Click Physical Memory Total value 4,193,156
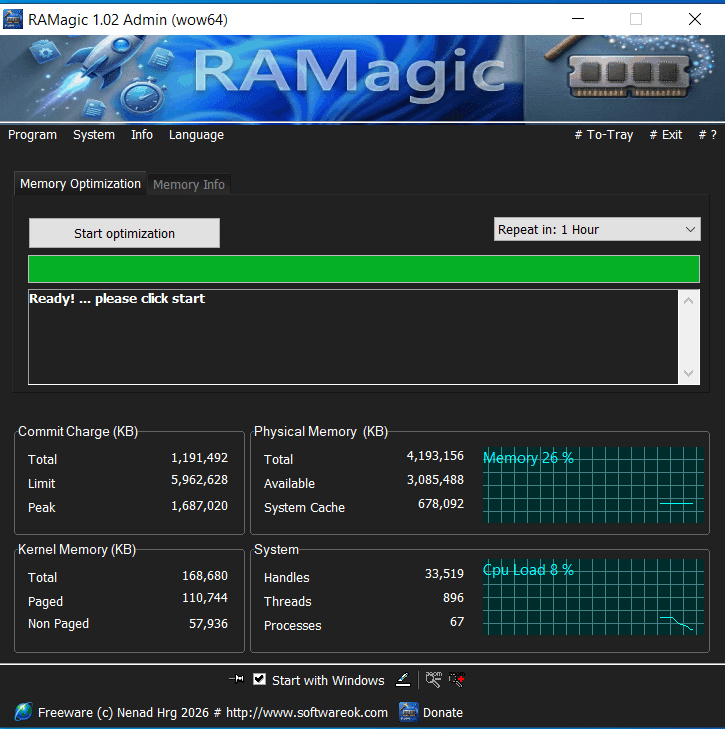The height and width of the screenshot is (729, 725). (435, 456)
